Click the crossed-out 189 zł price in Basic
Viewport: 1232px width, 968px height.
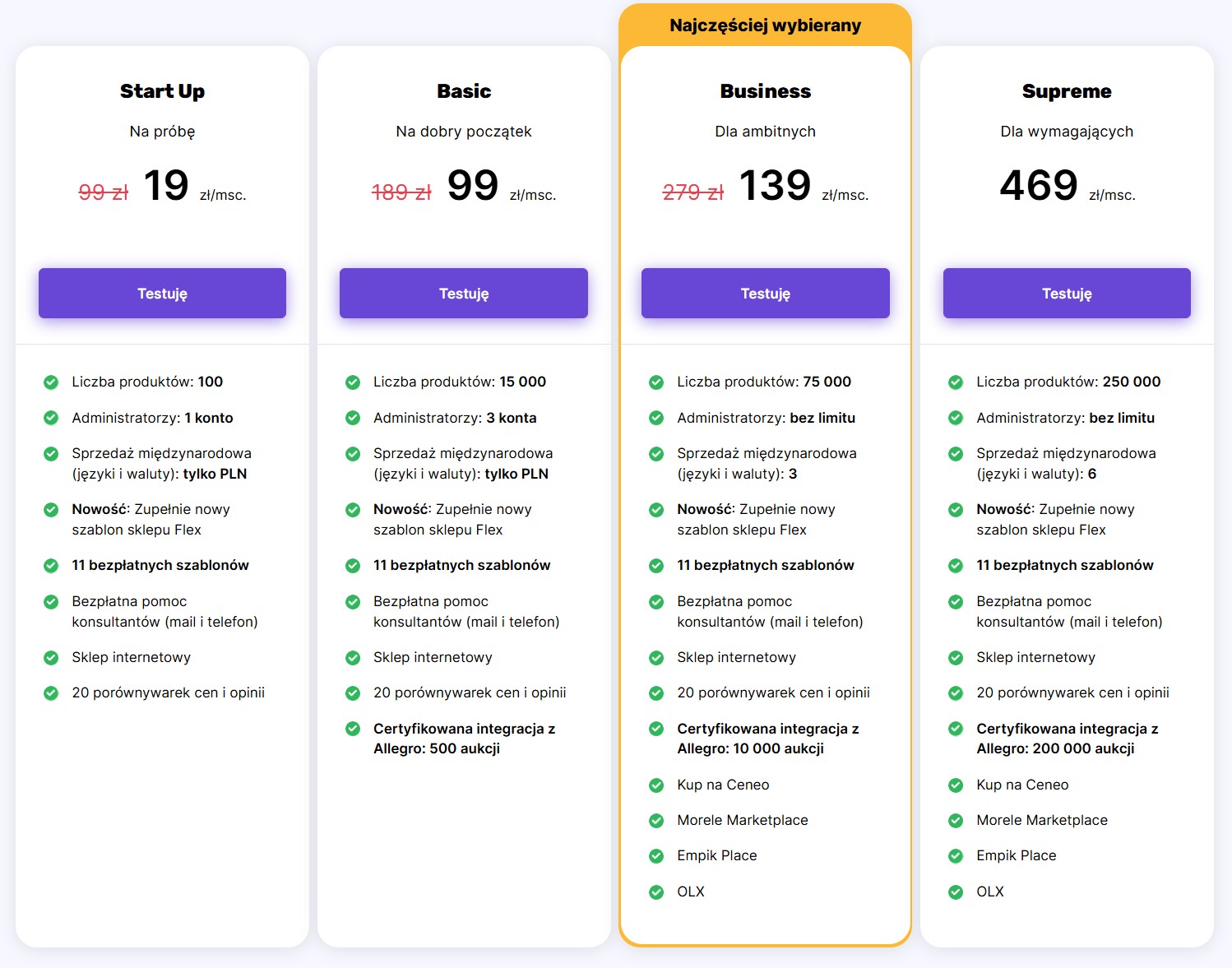[401, 192]
